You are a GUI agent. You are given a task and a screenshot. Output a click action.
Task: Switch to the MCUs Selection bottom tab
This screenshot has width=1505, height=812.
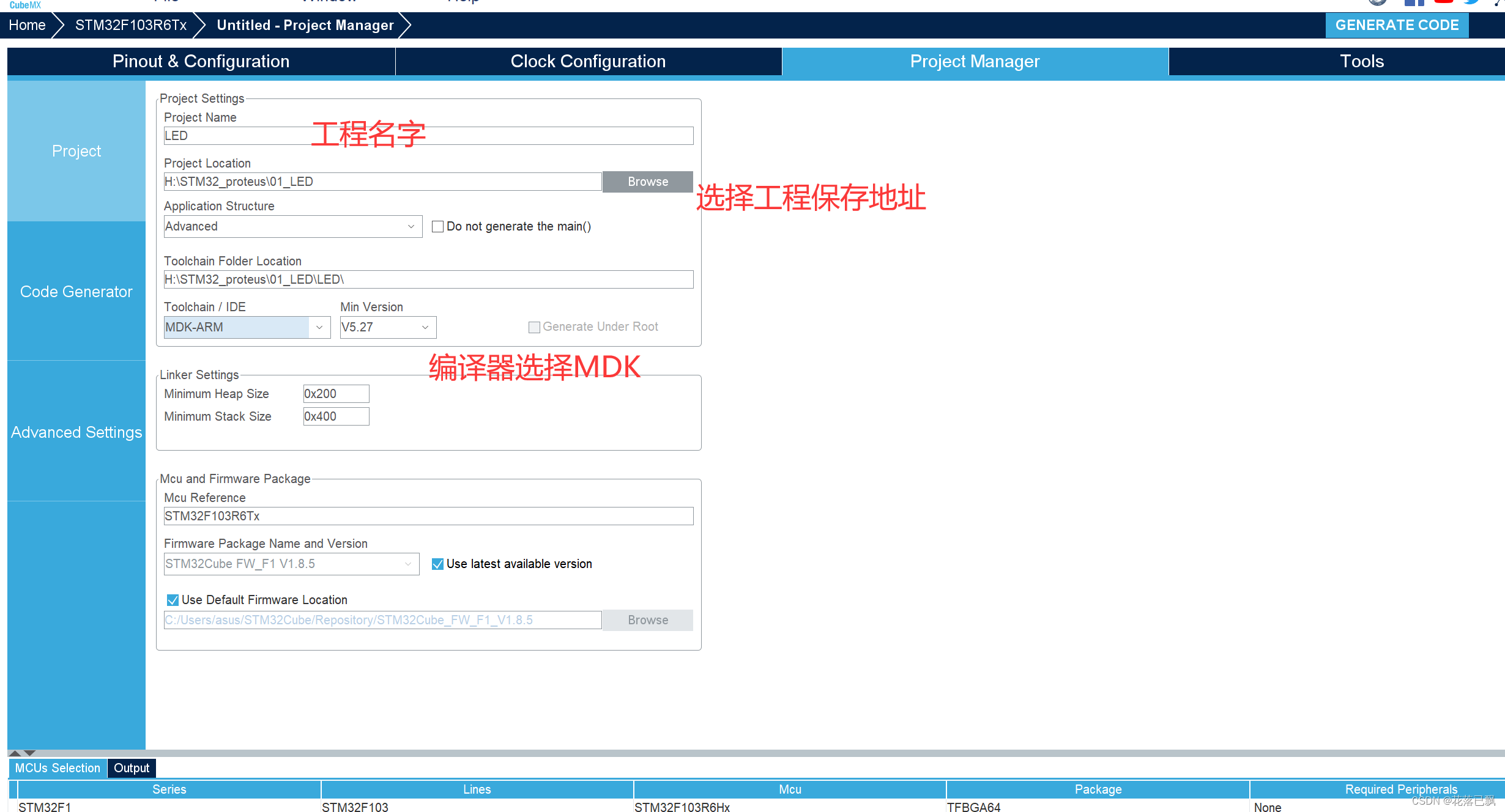(x=58, y=768)
